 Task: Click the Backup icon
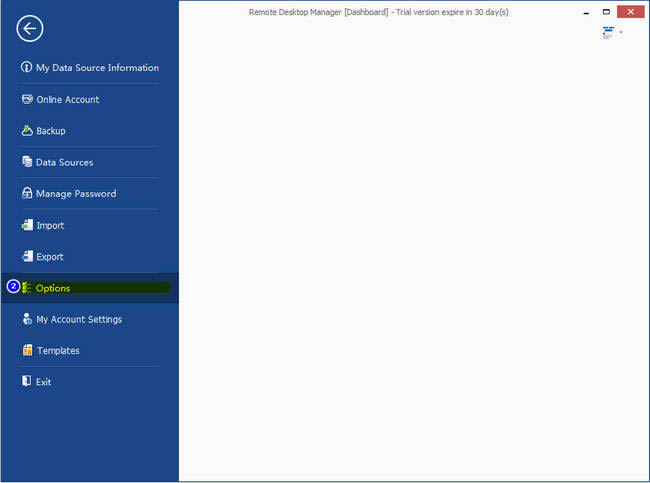(x=27, y=131)
